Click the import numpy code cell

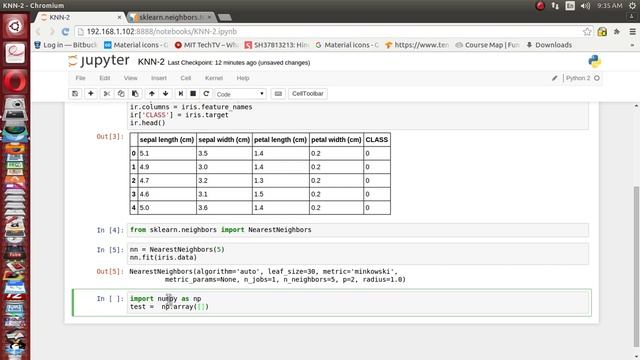coord(358,302)
